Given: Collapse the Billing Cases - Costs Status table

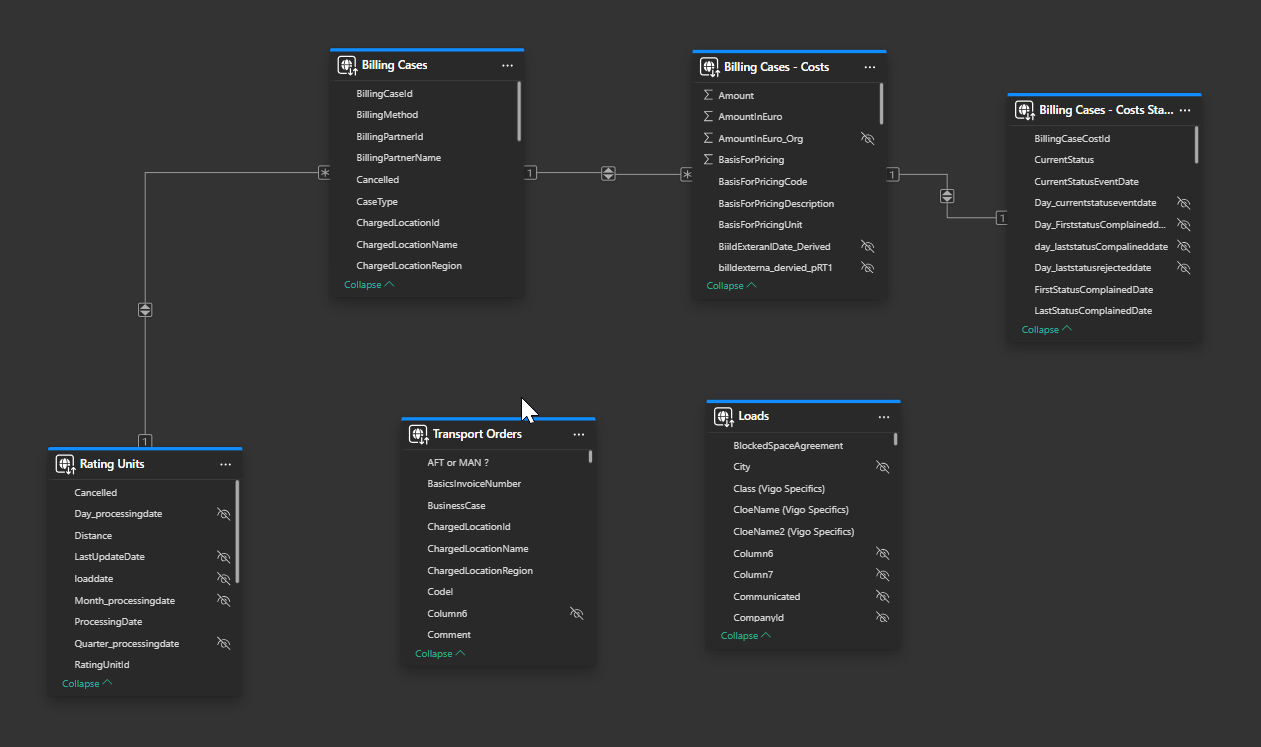Looking at the screenshot, I should tap(1047, 329).
